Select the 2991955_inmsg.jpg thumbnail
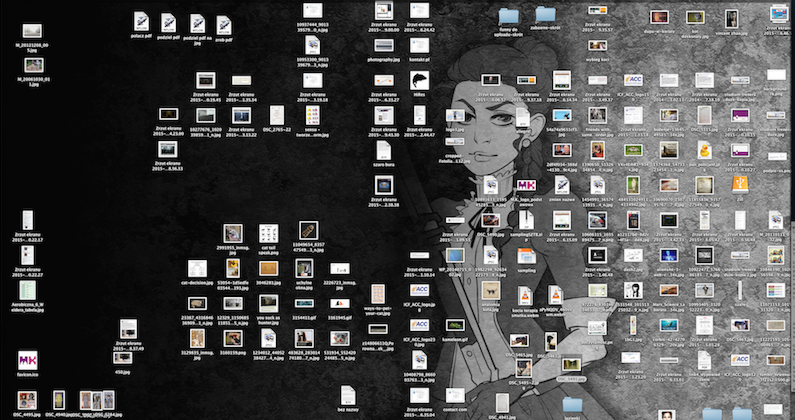Screen dimensions: 795x420 233,234
